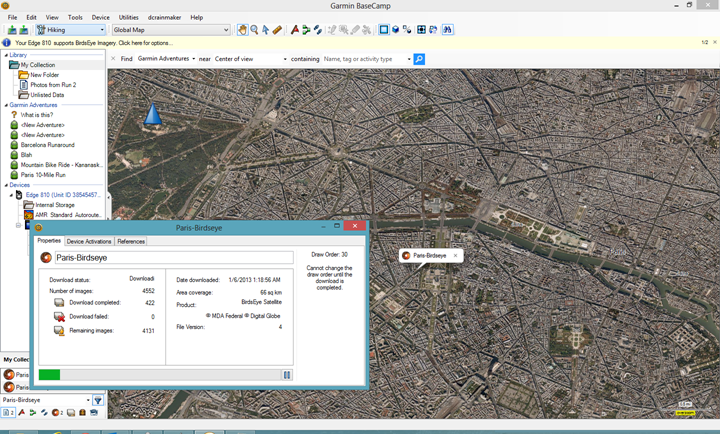This screenshot has width=720, height=434.
Task: Close the BirdsEye notification bar
Action: click(714, 42)
